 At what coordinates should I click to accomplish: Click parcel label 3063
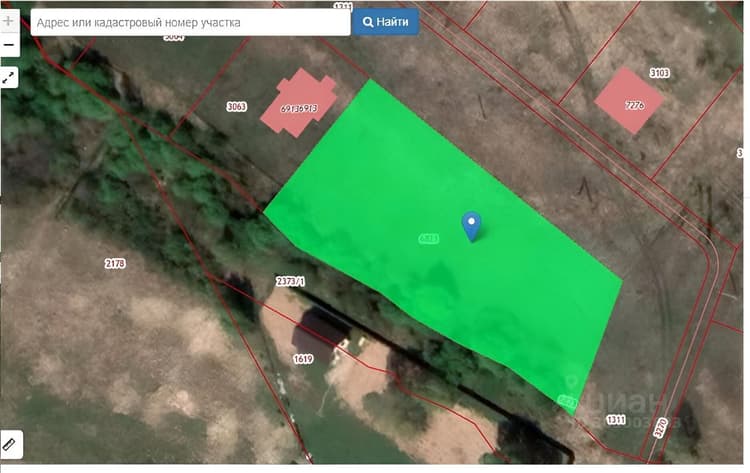tap(236, 106)
